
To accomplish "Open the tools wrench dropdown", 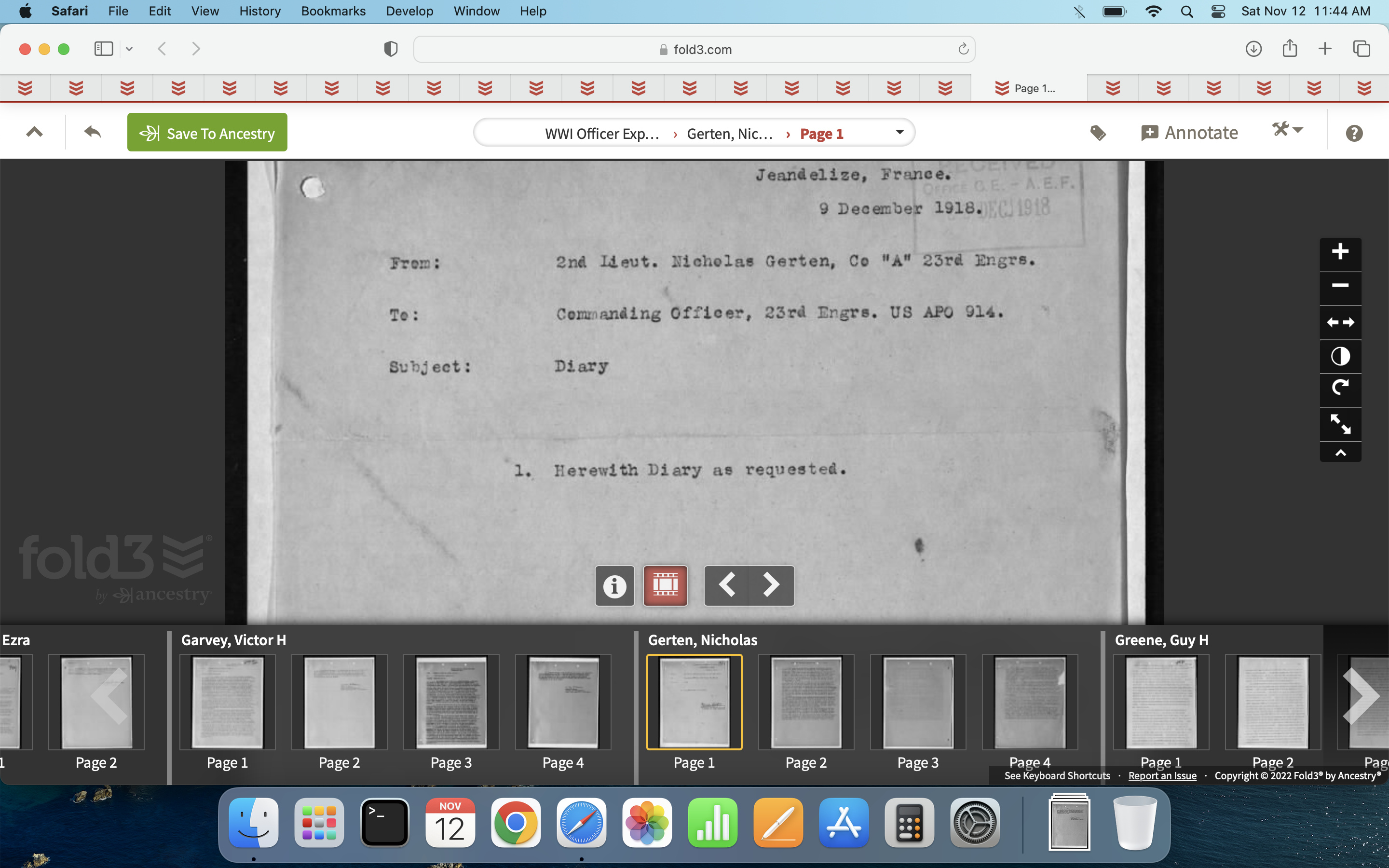I will (1287, 130).
